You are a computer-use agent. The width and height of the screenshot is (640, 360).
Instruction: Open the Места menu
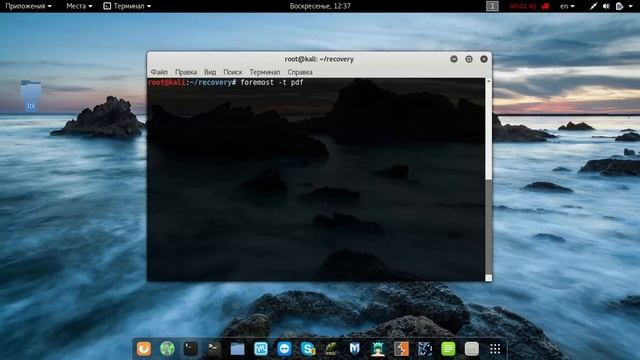[x=79, y=6]
